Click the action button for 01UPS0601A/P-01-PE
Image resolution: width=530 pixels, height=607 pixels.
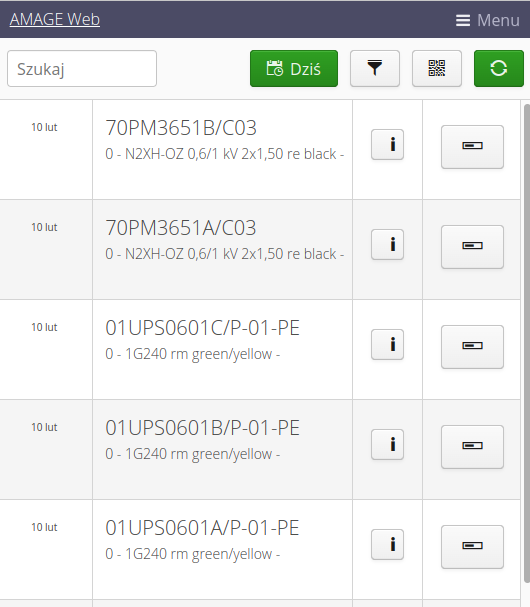click(x=472, y=547)
